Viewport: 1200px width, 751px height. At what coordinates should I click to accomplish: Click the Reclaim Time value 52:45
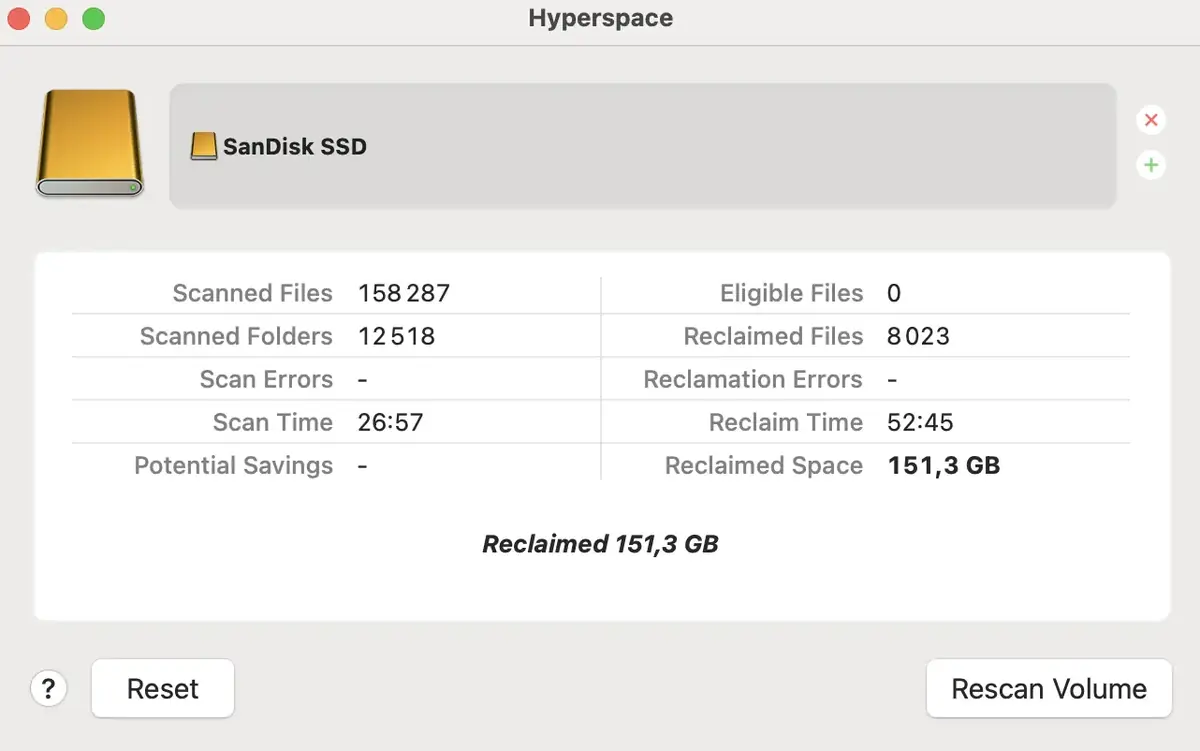click(919, 422)
